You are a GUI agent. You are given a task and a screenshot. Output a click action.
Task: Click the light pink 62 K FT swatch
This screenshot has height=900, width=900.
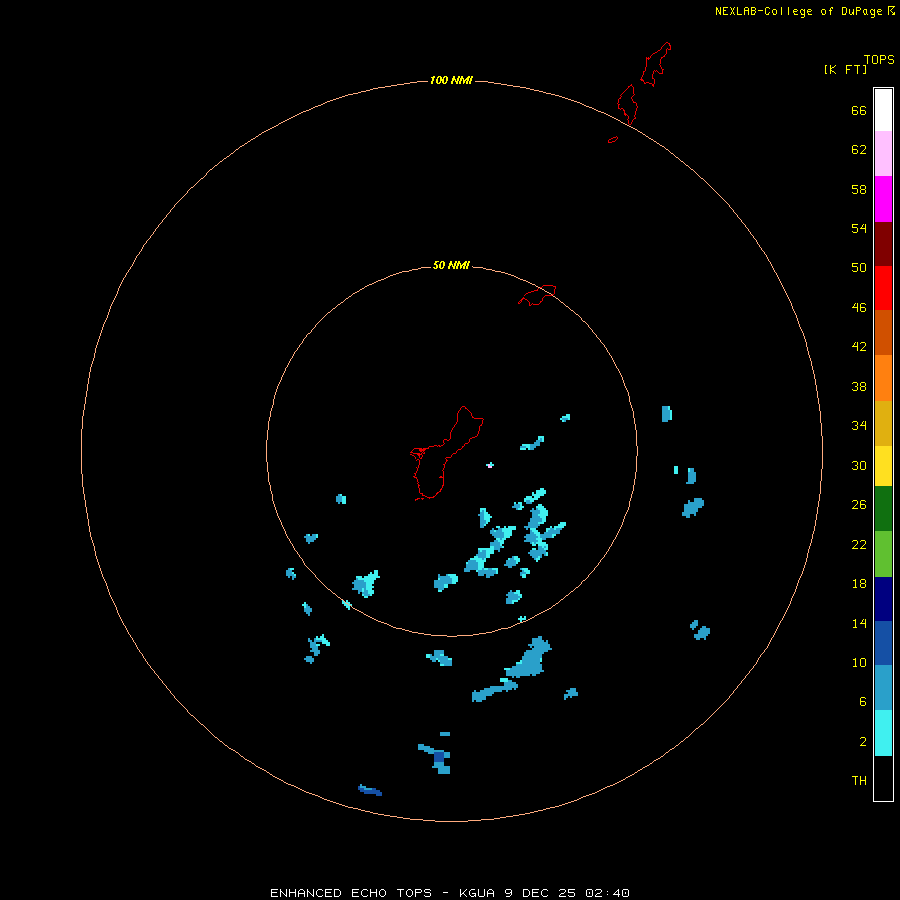tap(883, 153)
